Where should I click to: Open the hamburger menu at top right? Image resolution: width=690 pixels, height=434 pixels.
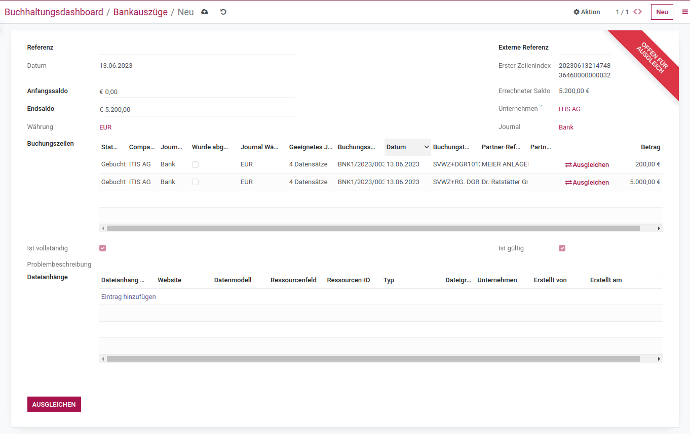click(x=684, y=12)
